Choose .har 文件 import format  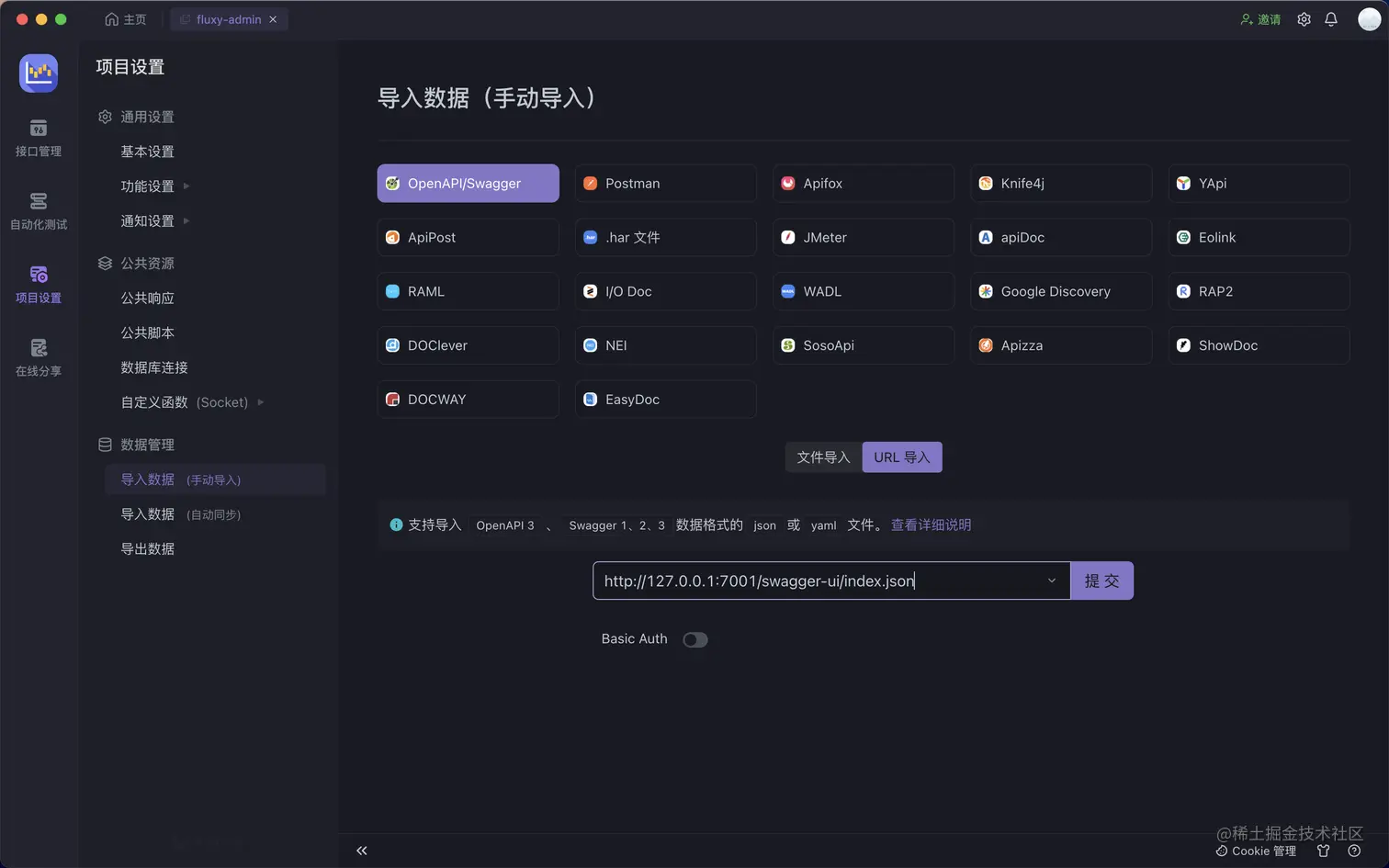[666, 237]
